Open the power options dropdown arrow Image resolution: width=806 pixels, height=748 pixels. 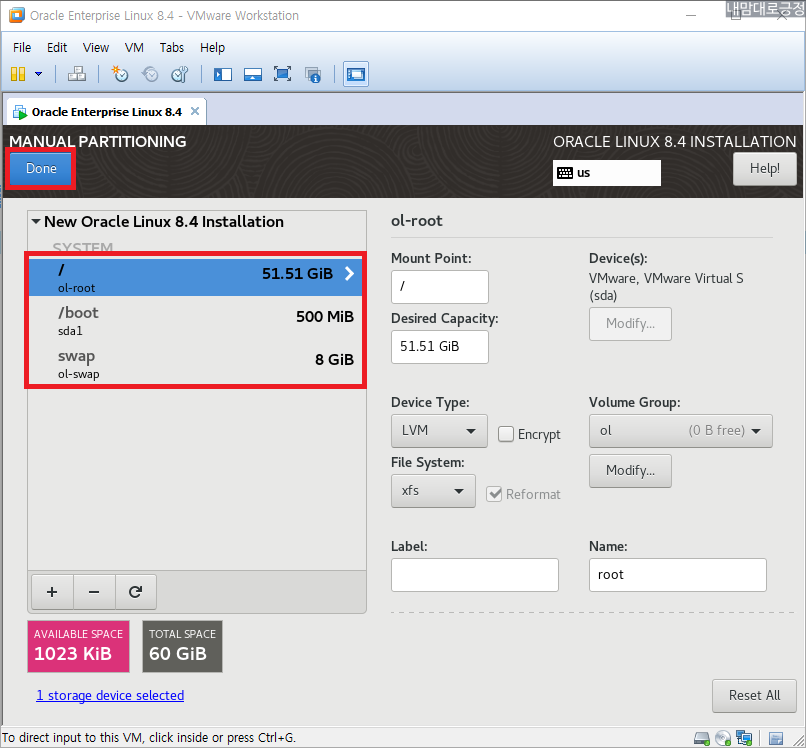pyautogui.click(x=39, y=74)
